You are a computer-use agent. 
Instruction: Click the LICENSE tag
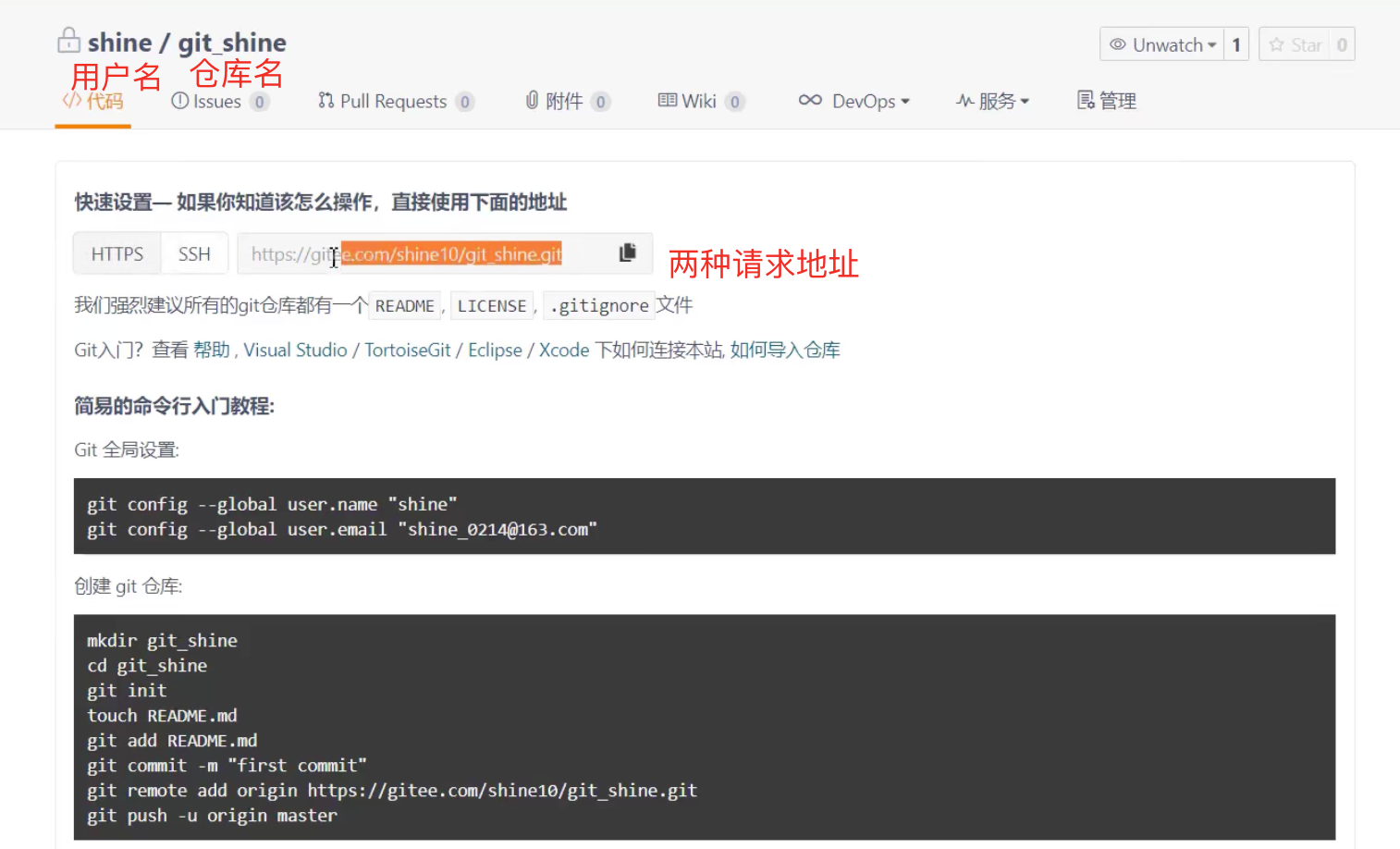pyautogui.click(x=492, y=305)
